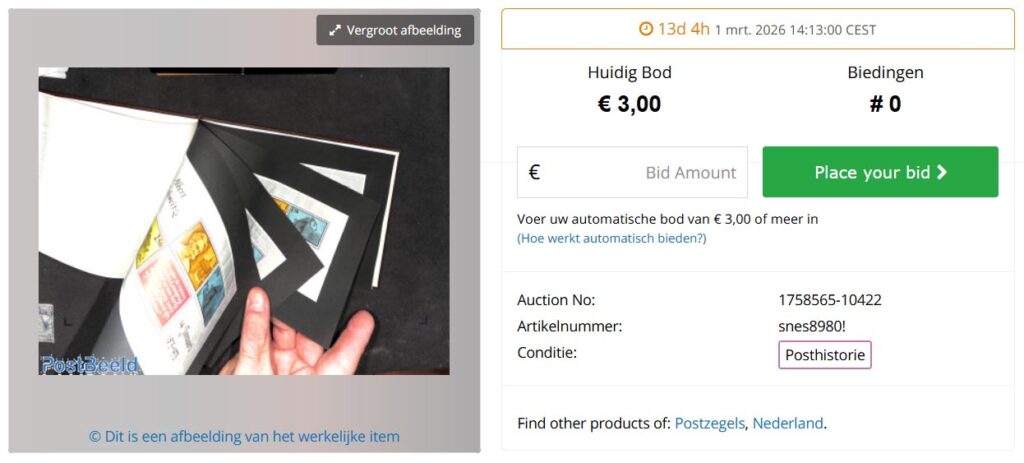
Task: Follow the Postzegels category link
Action: point(709,423)
